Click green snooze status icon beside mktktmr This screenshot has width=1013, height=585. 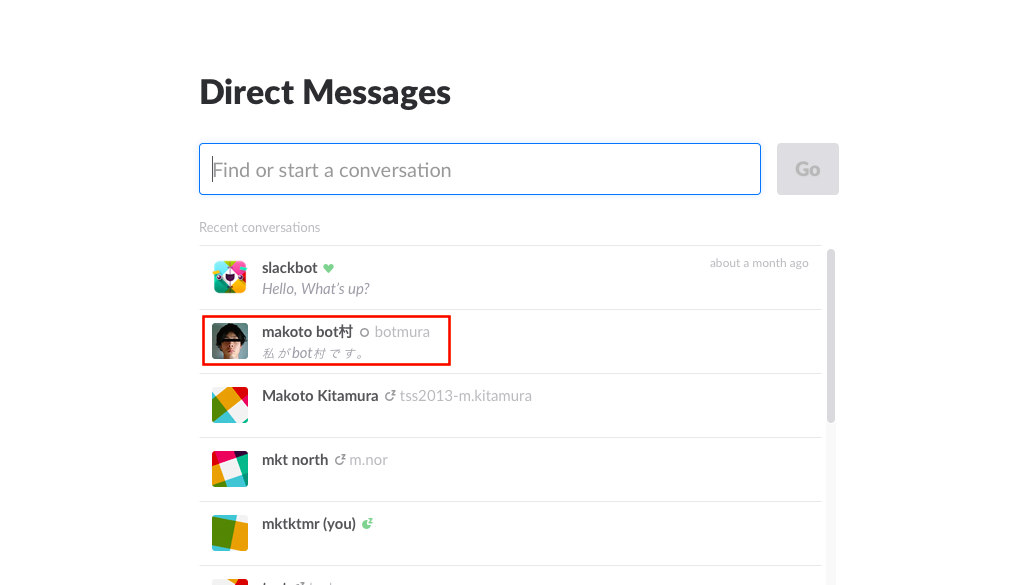pyautogui.click(x=367, y=524)
